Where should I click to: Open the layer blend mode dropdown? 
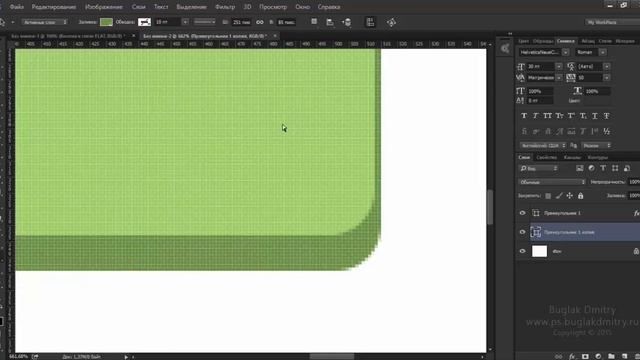(x=552, y=182)
